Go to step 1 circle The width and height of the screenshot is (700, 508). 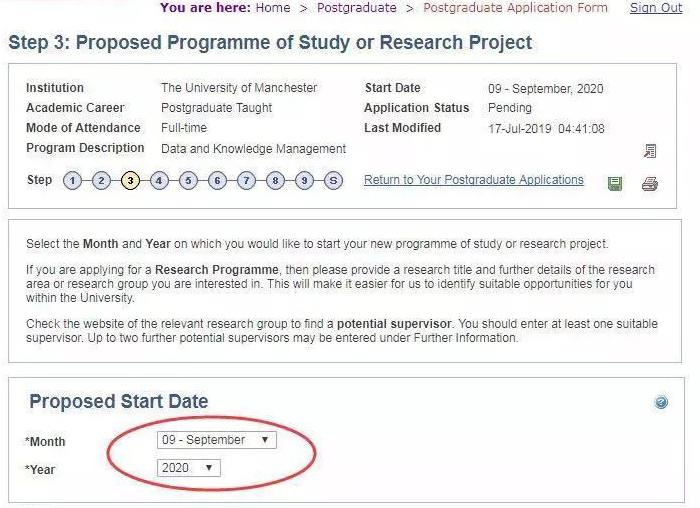72,181
